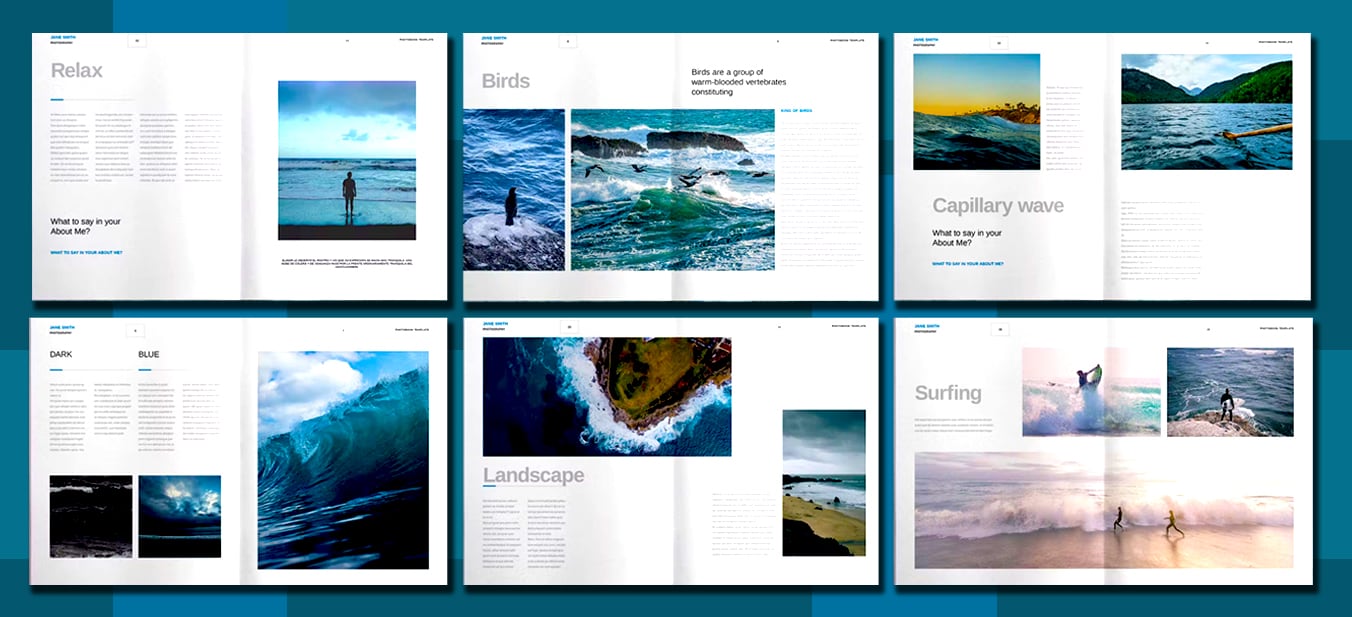This screenshot has width=1352, height=617.
Task: Select the Birds page heading
Action: (x=505, y=80)
